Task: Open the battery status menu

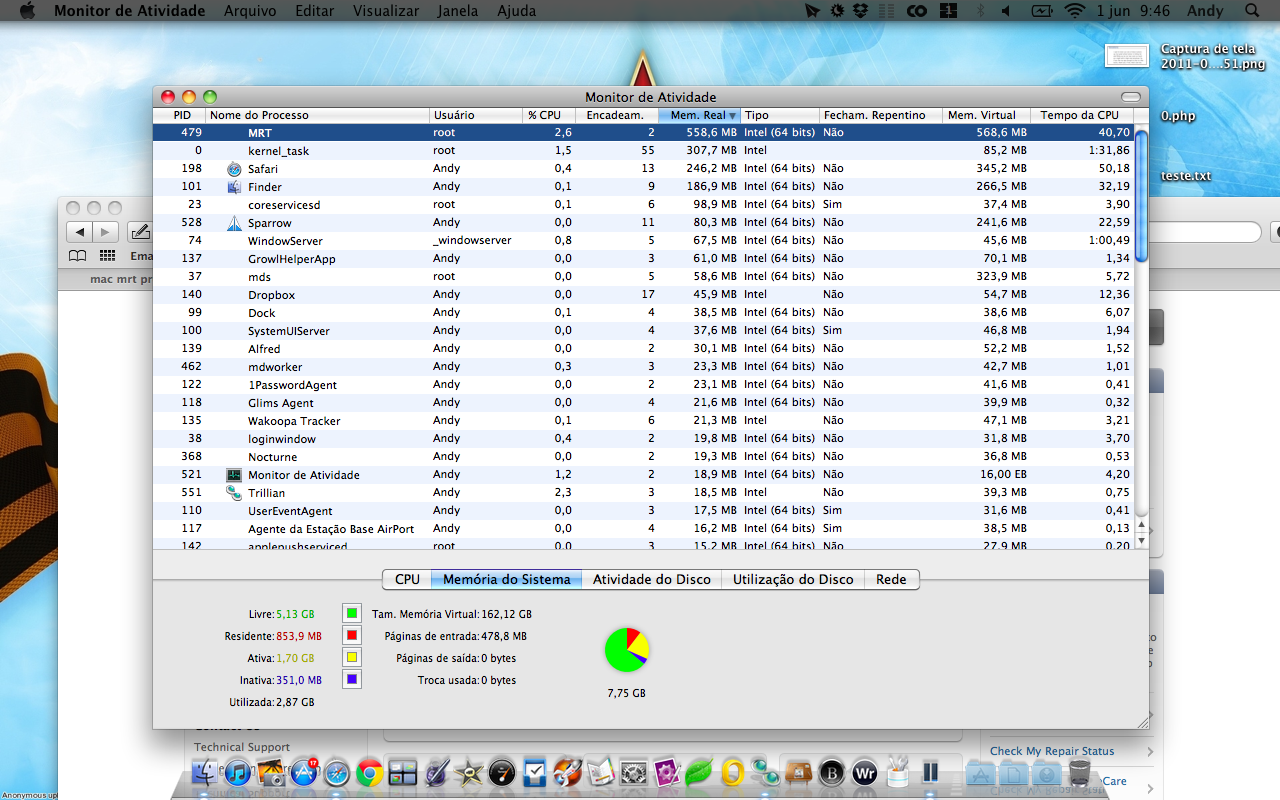Action: [x=1041, y=11]
